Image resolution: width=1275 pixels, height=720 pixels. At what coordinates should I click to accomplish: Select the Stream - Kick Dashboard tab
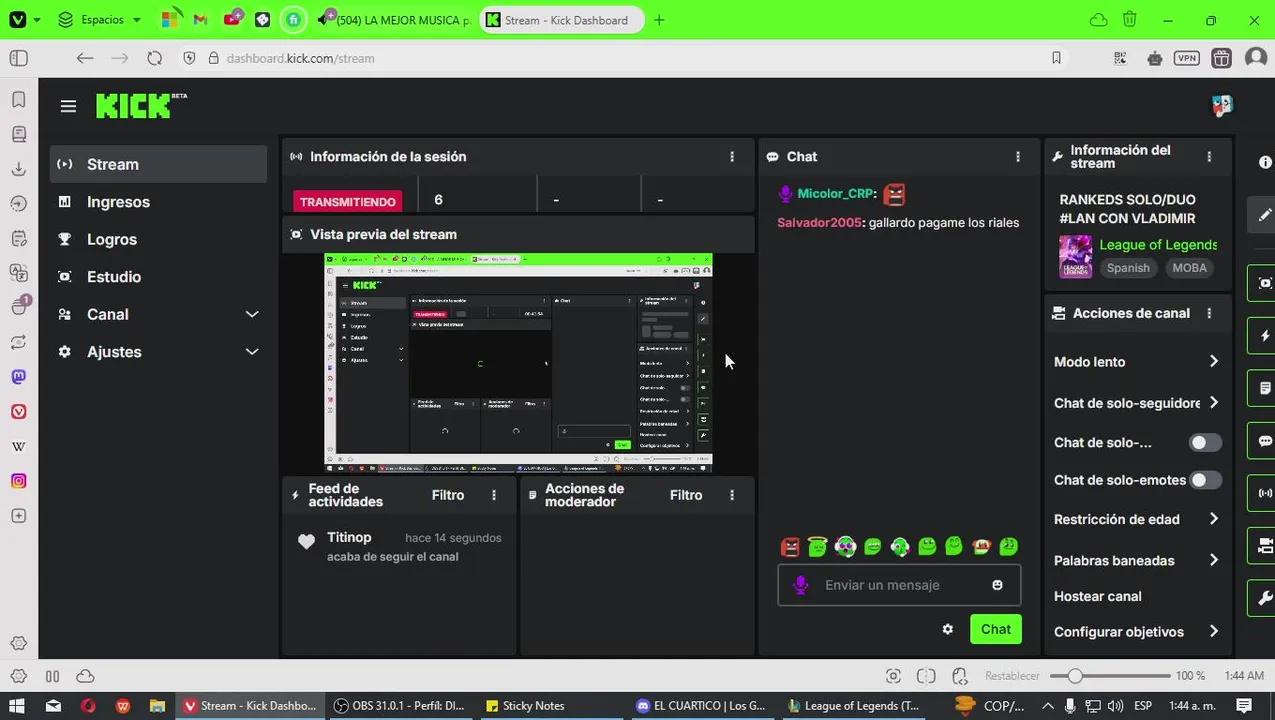tap(562, 20)
